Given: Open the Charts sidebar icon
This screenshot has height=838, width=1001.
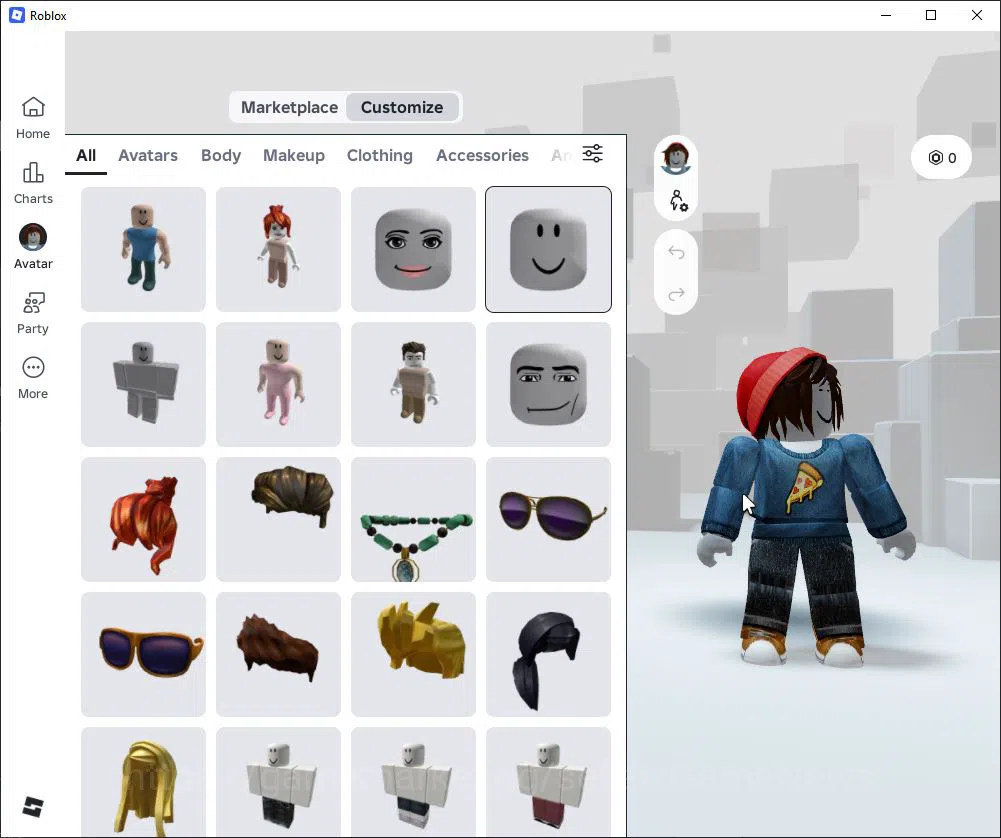Looking at the screenshot, I should (33, 183).
